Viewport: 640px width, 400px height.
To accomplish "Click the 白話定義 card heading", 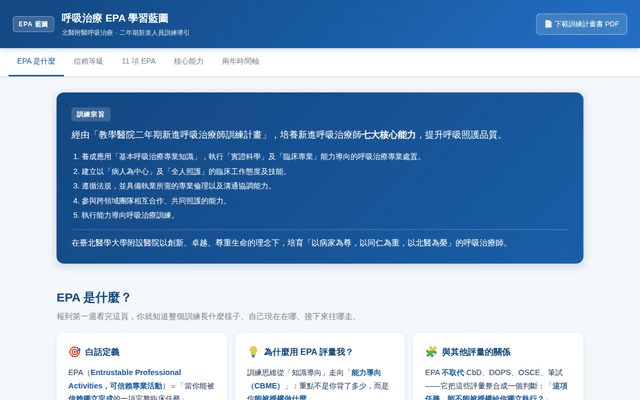I will click(x=102, y=352).
